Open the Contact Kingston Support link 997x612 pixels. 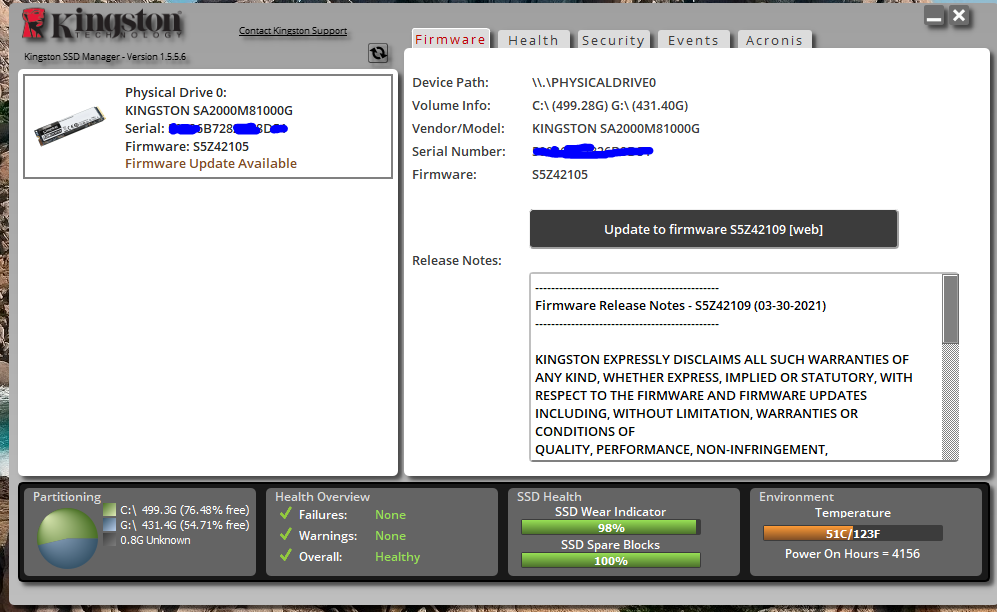(293, 31)
